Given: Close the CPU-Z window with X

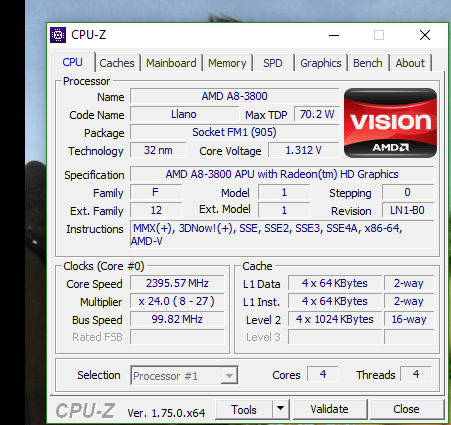Looking at the screenshot, I should [425, 35].
